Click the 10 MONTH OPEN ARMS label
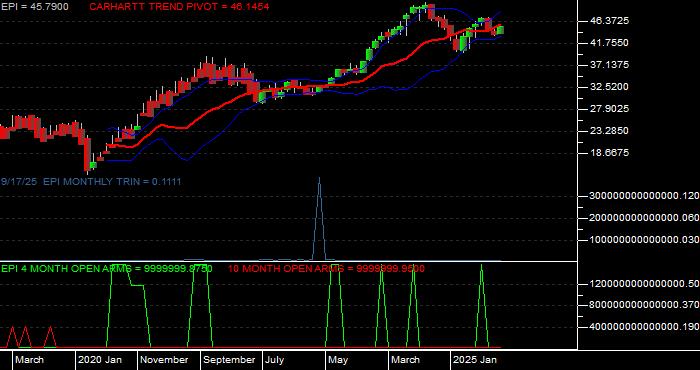Screen dimensions: 700x370 326,269
